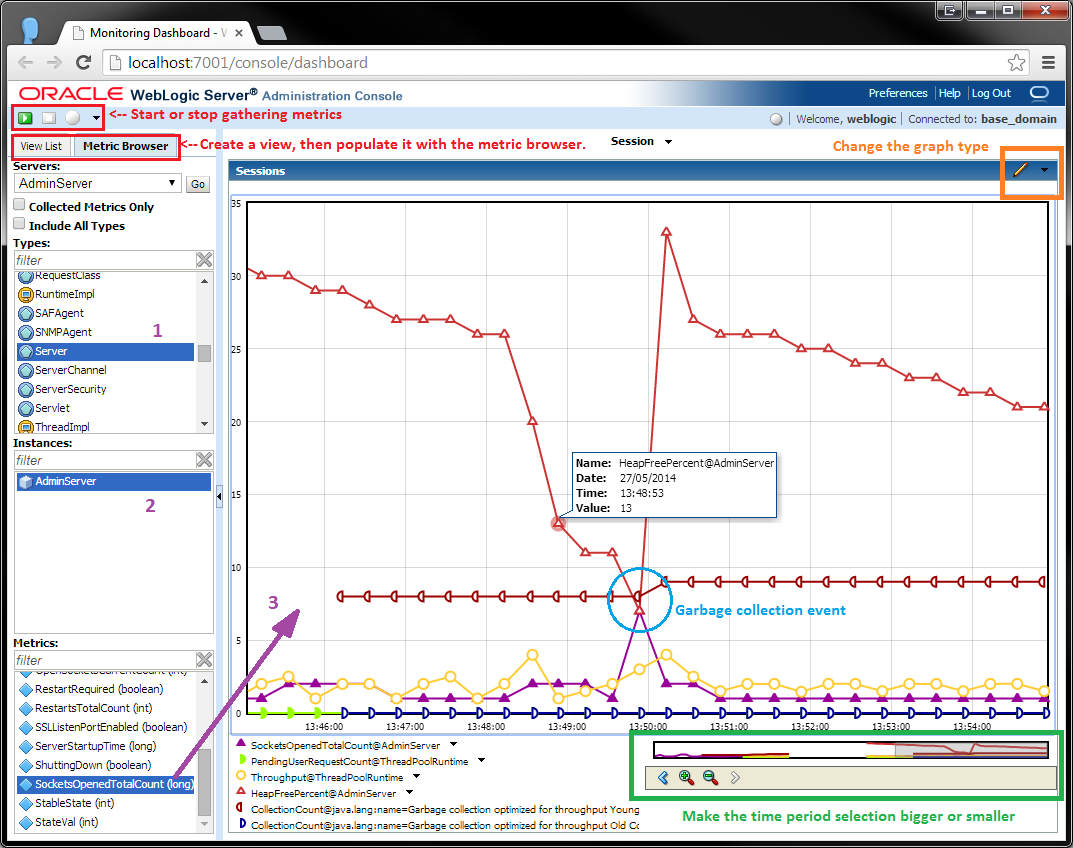Zoom in the time period selection
1073x848 pixels.
tap(686, 778)
